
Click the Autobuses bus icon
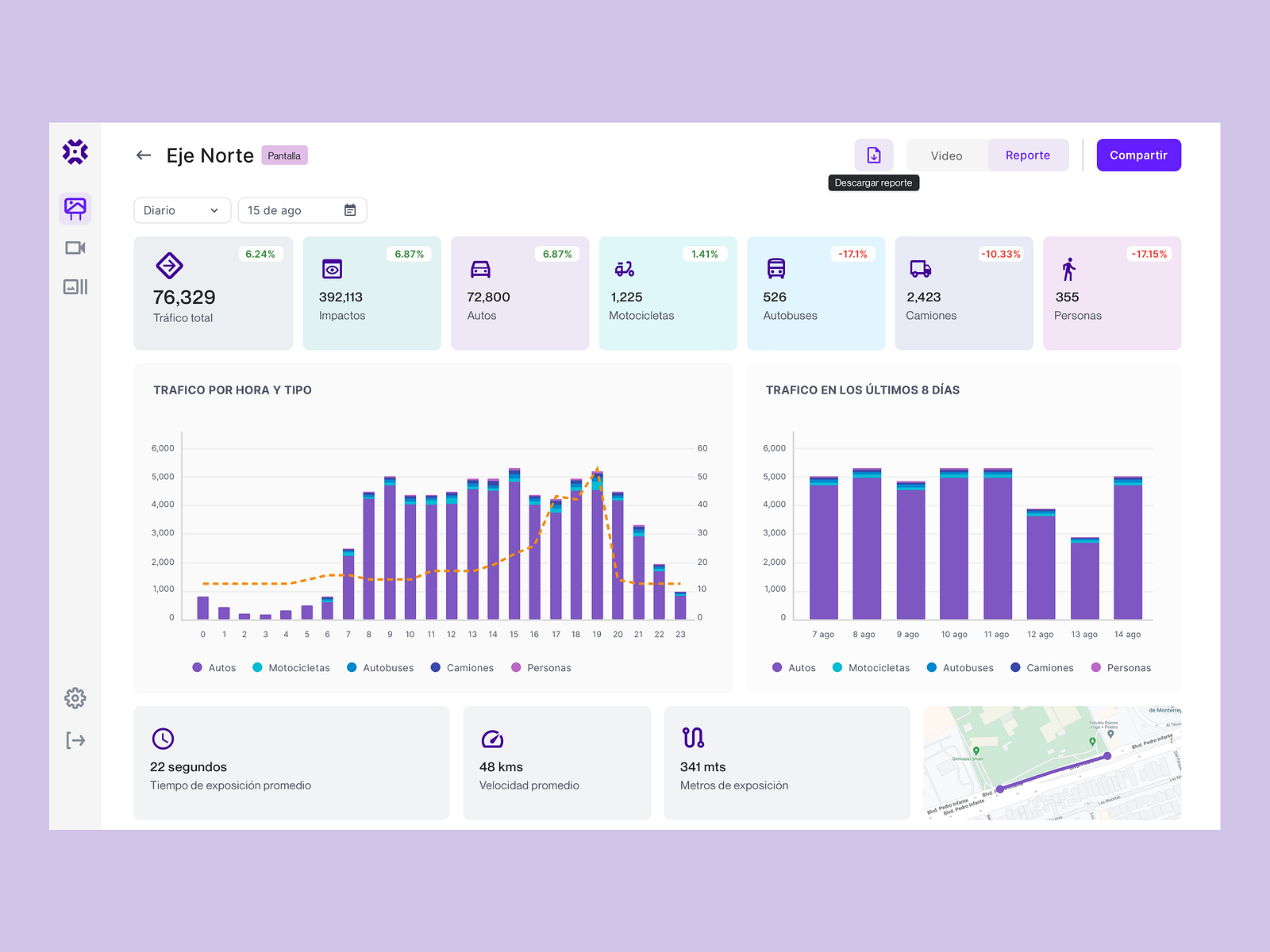tap(776, 269)
